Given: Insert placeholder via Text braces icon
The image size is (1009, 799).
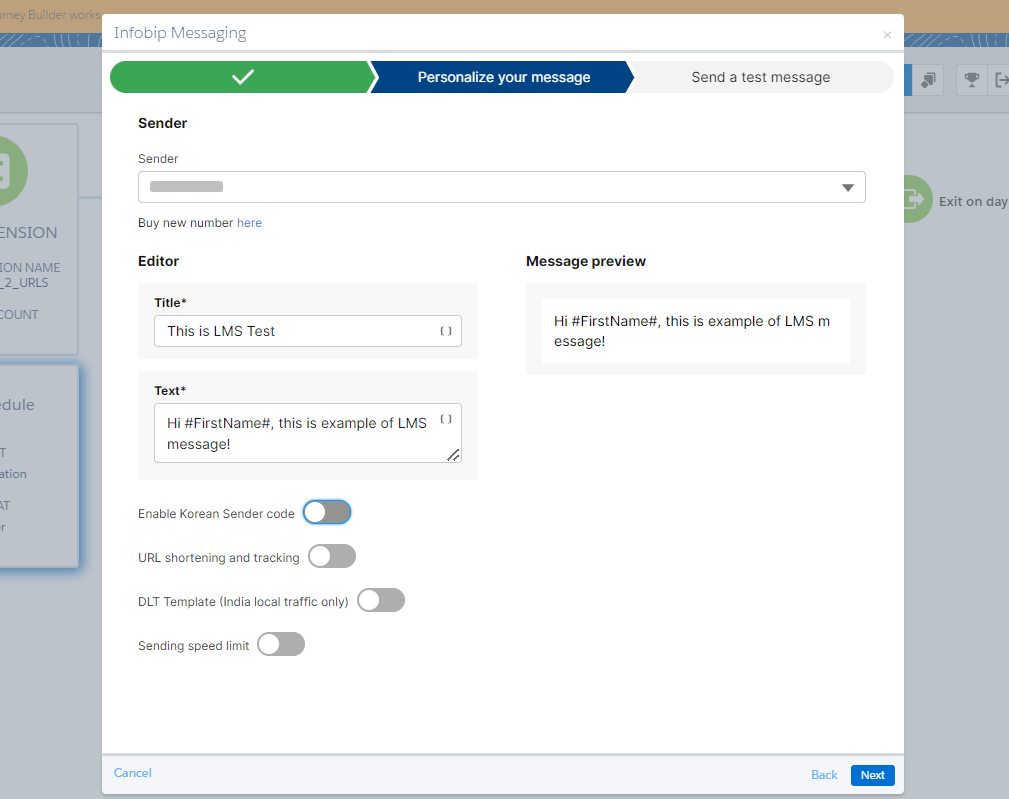Looking at the screenshot, I should coord(445,419).
